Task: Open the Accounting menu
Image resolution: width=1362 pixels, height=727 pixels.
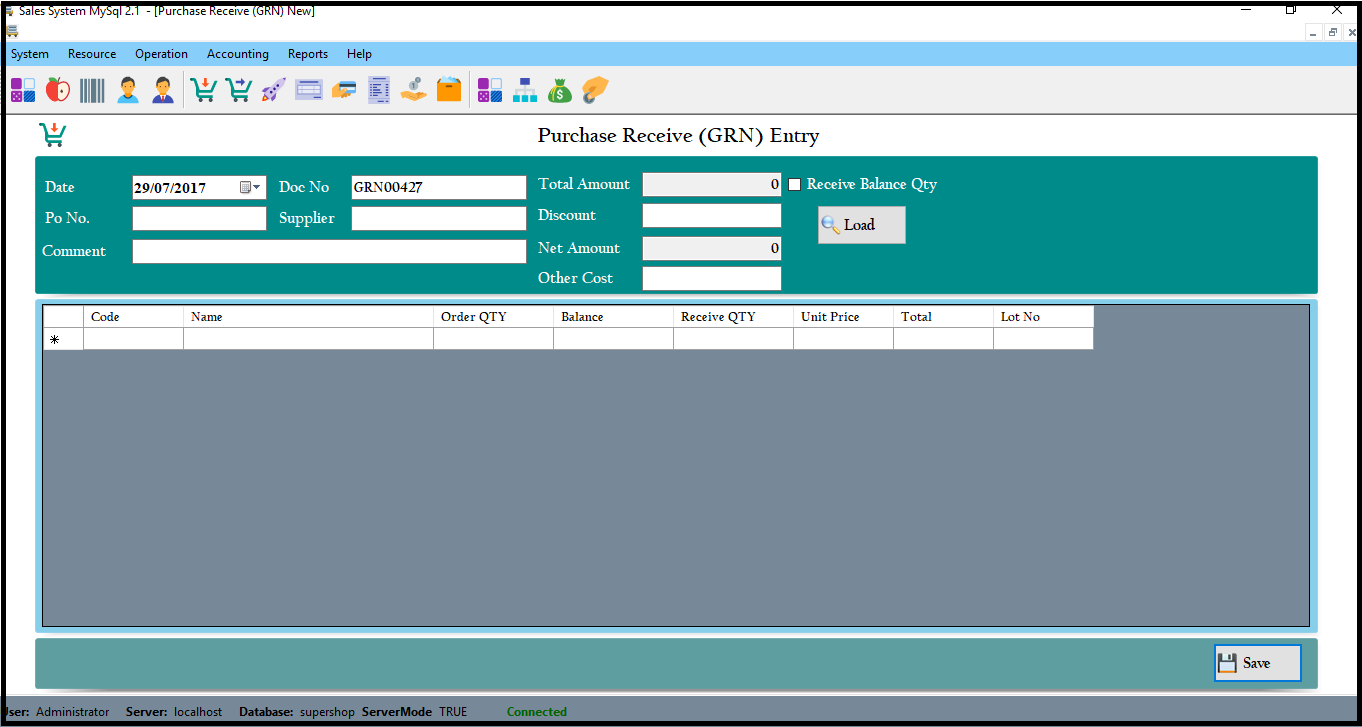Action: (x=237, y=54)
